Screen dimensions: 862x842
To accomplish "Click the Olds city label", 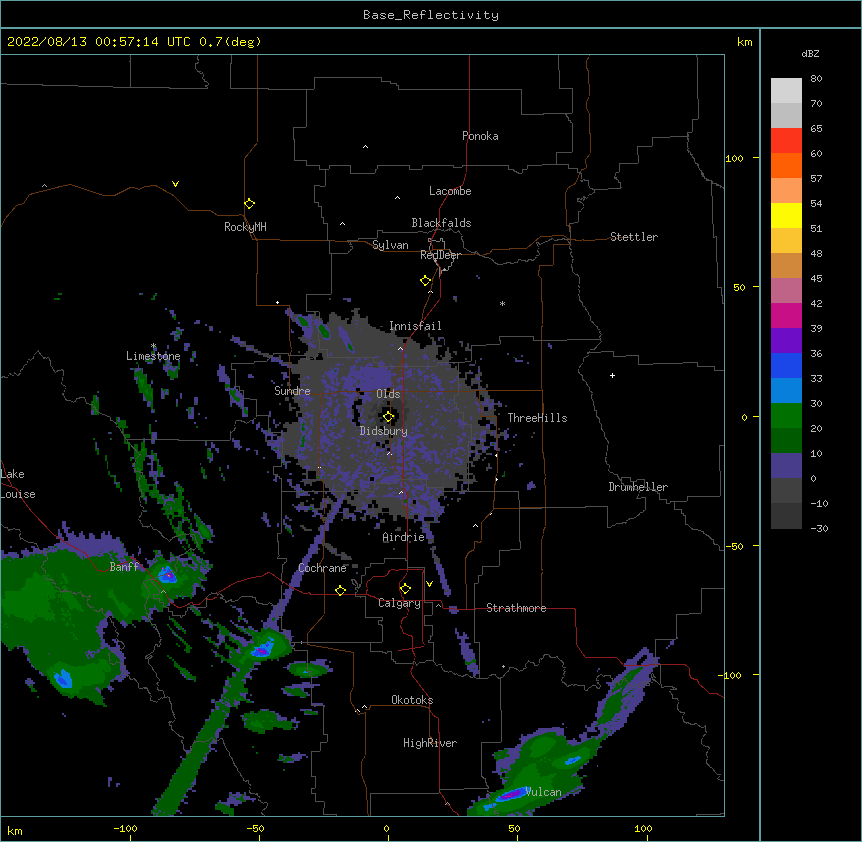I will click(388, 394).
